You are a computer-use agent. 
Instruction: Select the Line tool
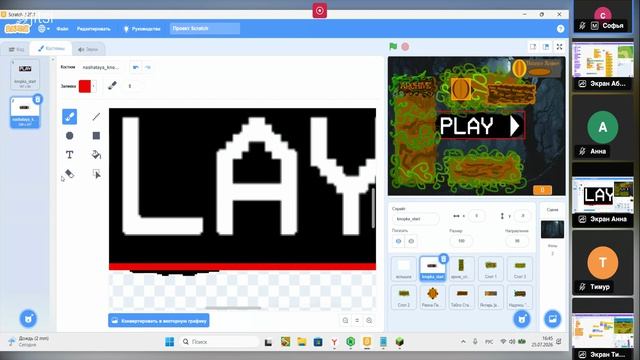tap(96, 117)
